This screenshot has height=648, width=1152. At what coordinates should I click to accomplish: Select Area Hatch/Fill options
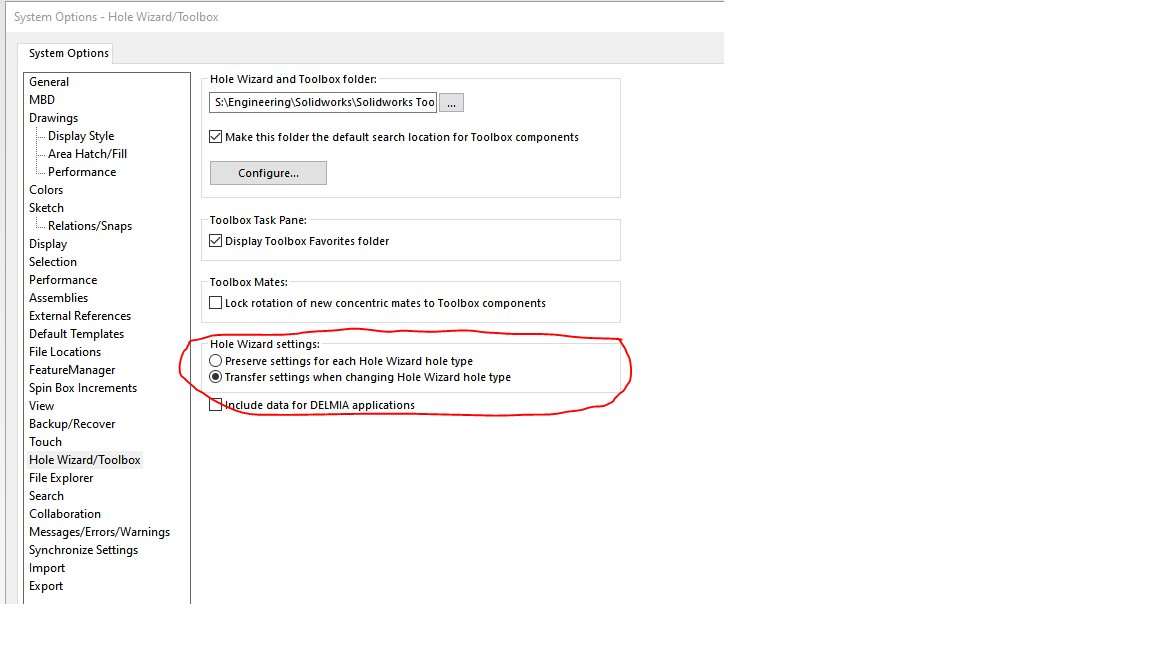coord(87,154)
